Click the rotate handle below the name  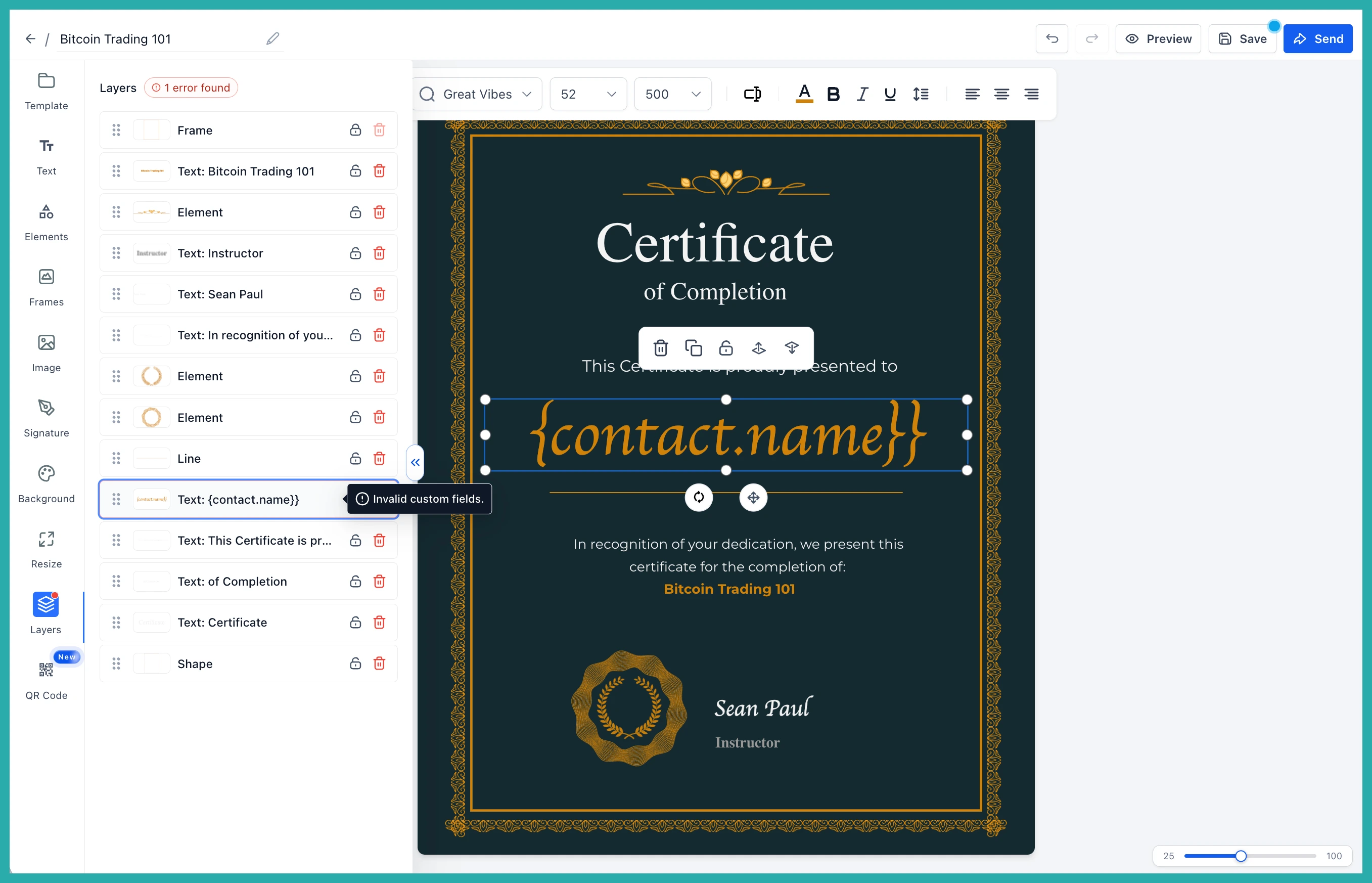[x=699, y=497]
